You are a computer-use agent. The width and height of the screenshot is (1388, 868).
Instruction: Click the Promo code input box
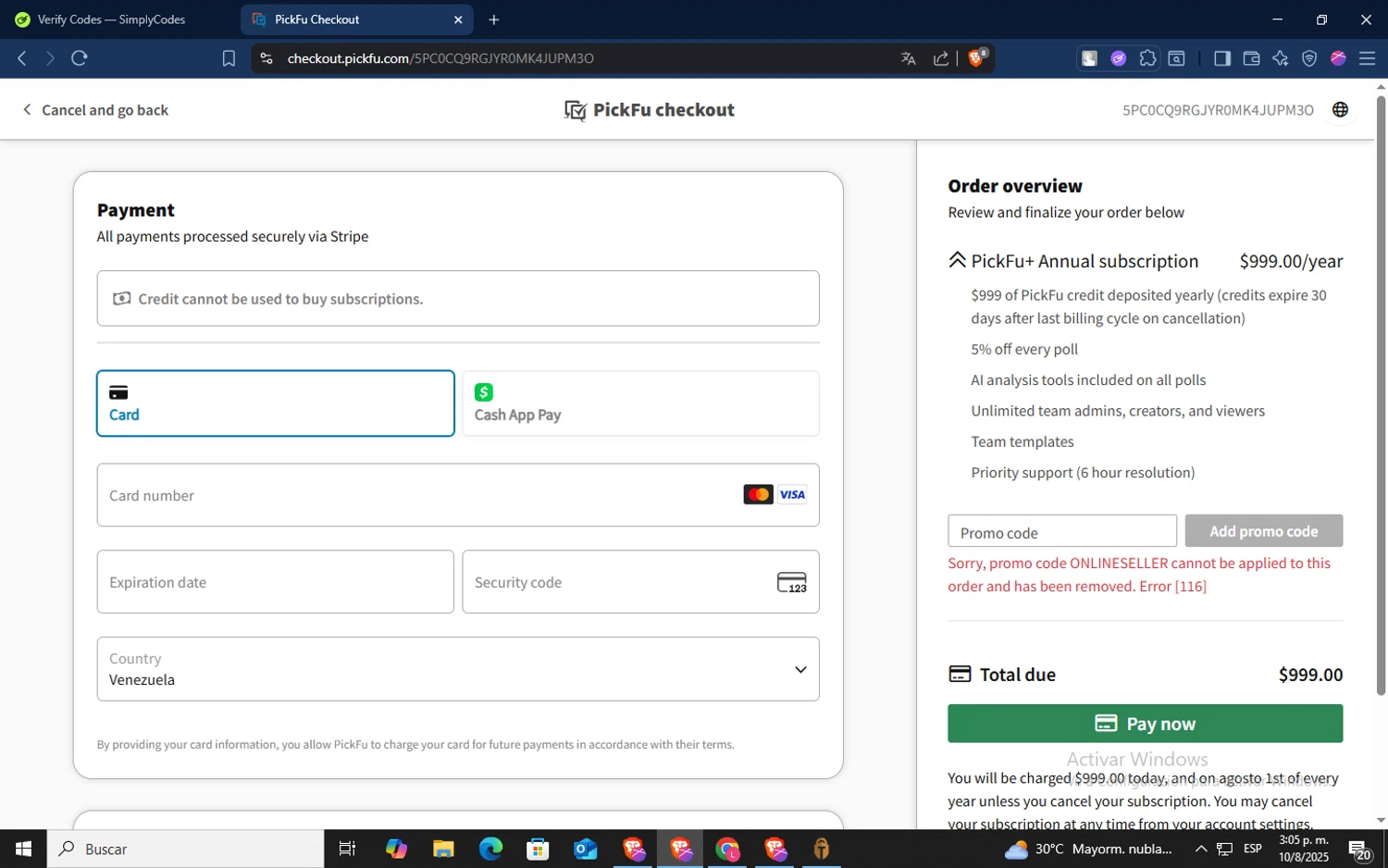1062,532
